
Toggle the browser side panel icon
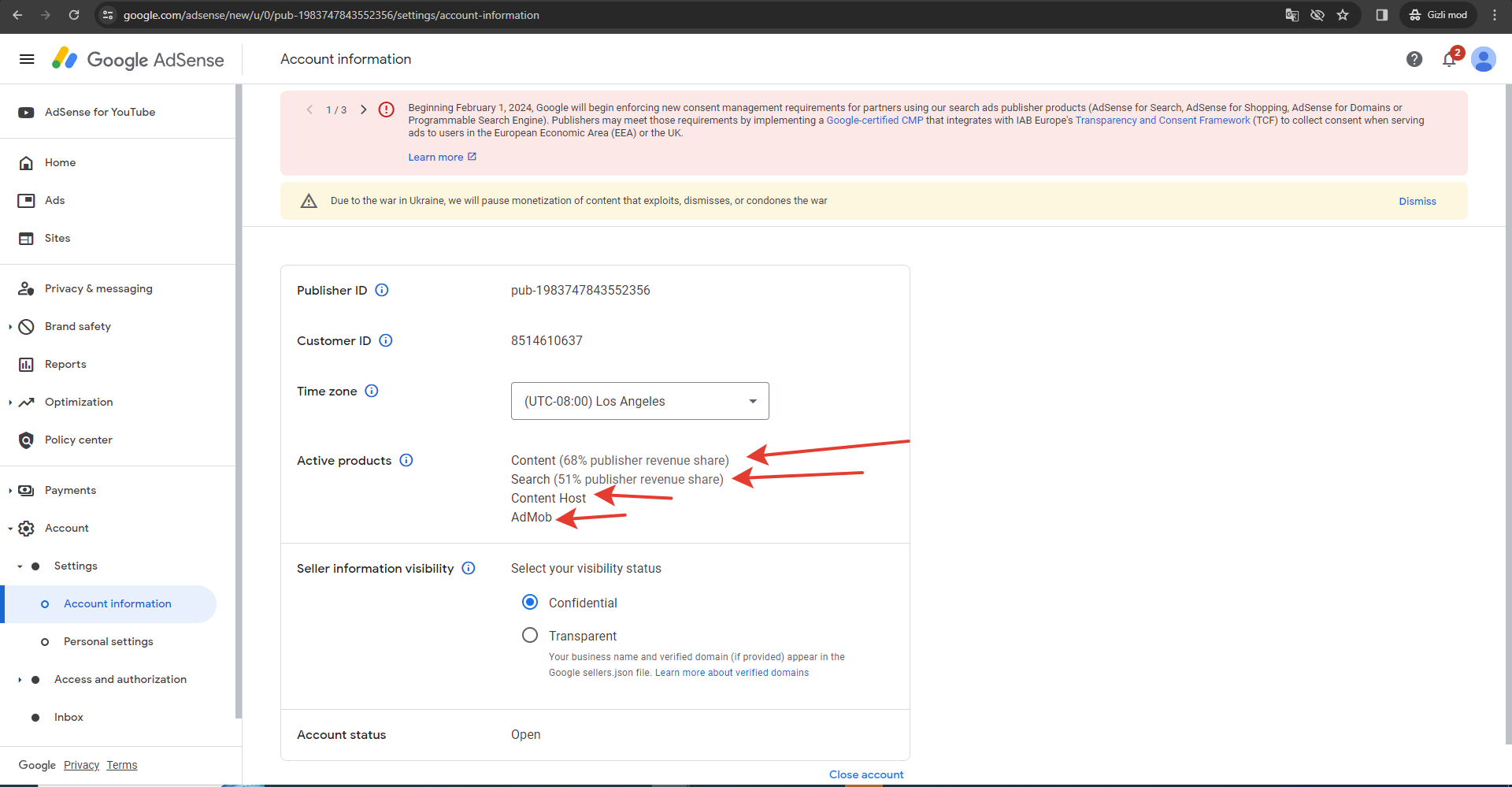coord(1381,15)
